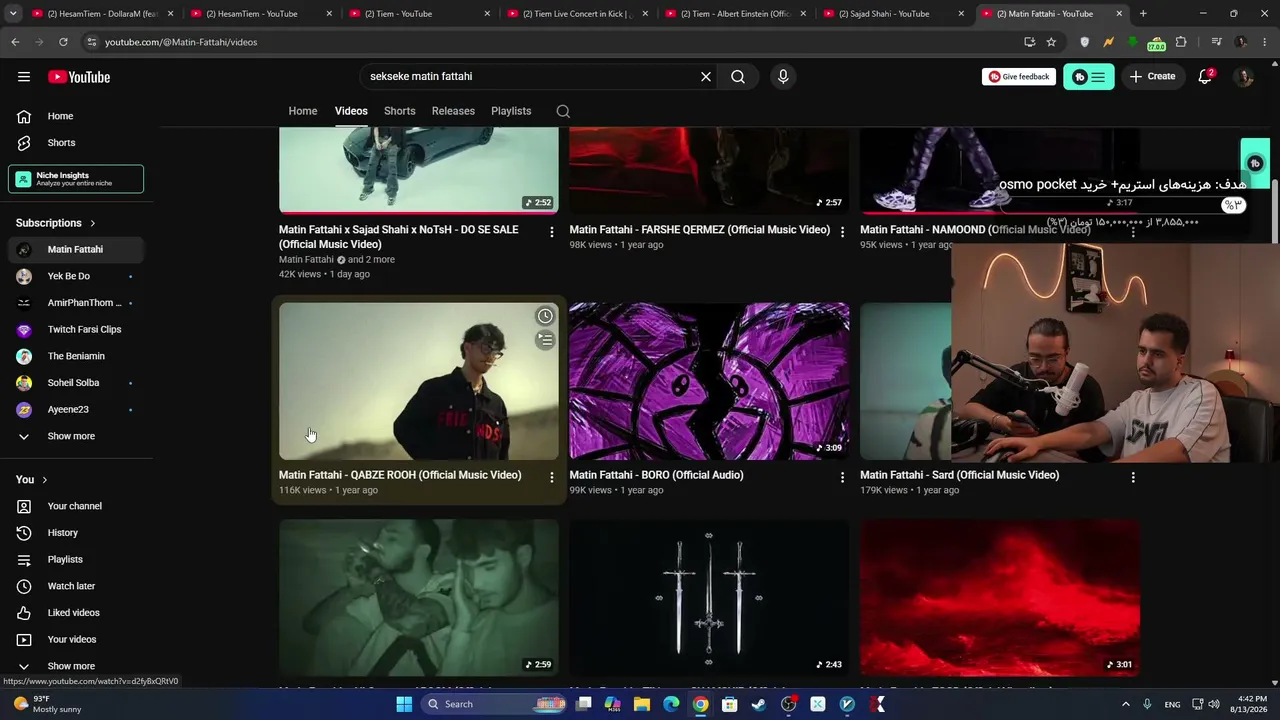
Task: Open the Matin Fattahi channel link under DO SE SALE
Action: (x=306, y=260)
